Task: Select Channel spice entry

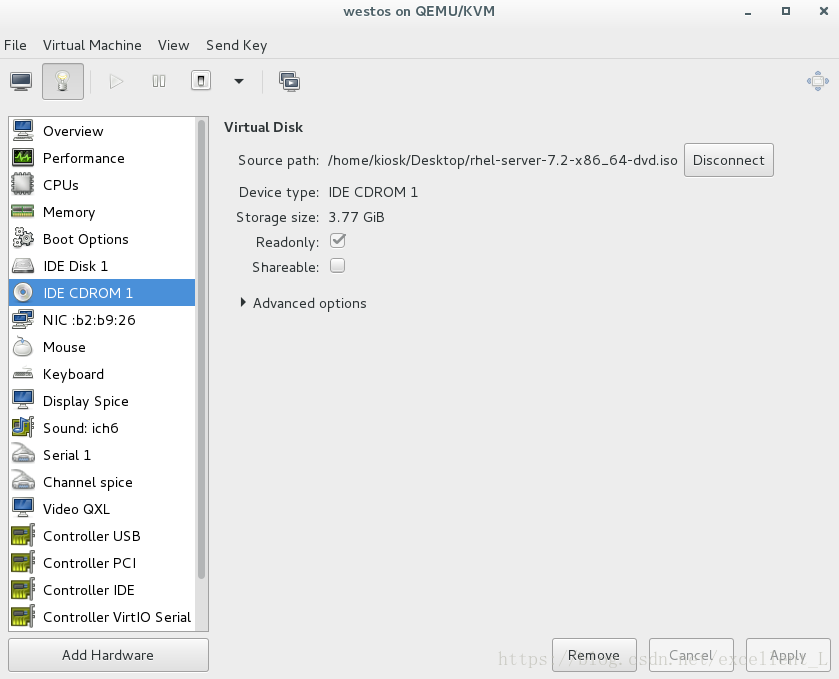Action: click(102, 482)
